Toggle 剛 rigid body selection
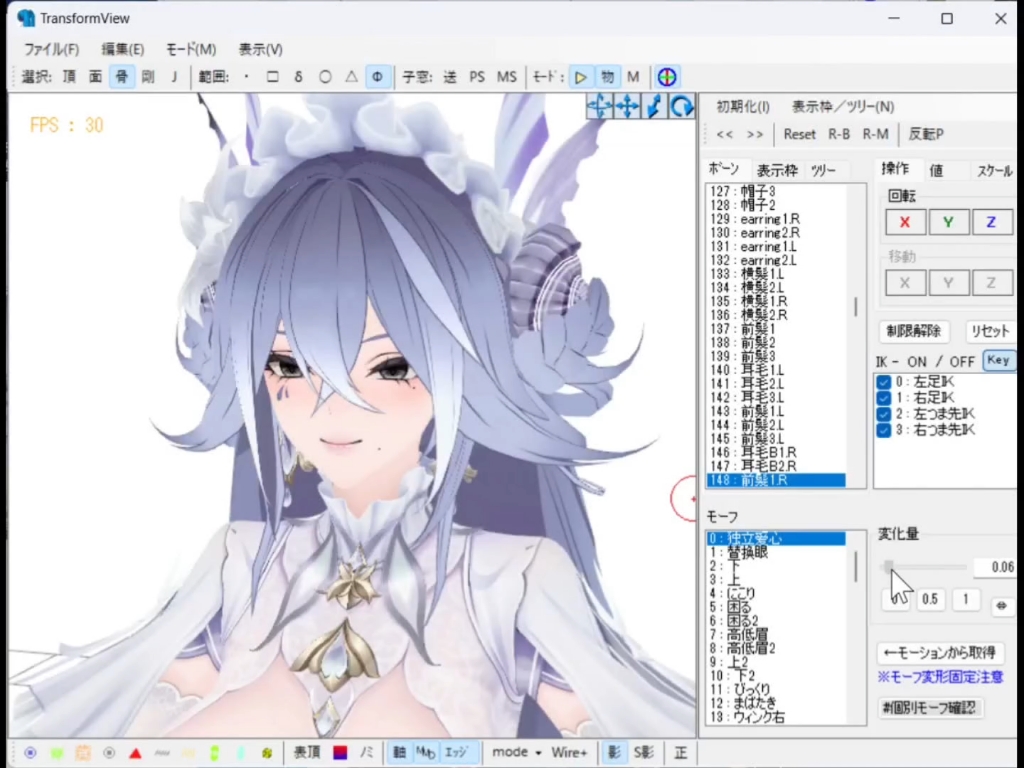Viewport: 1024px width, 768px height. [x=148, y=77]
